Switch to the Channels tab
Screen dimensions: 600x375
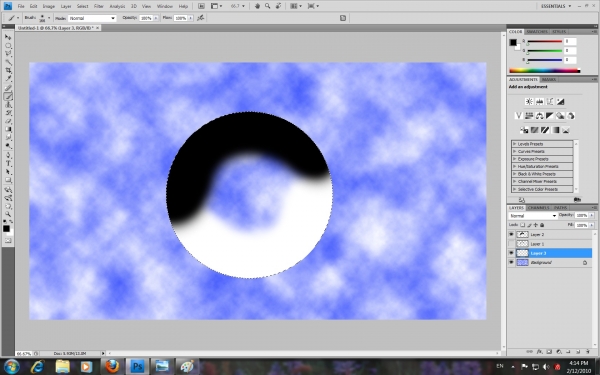click(538, 208)
